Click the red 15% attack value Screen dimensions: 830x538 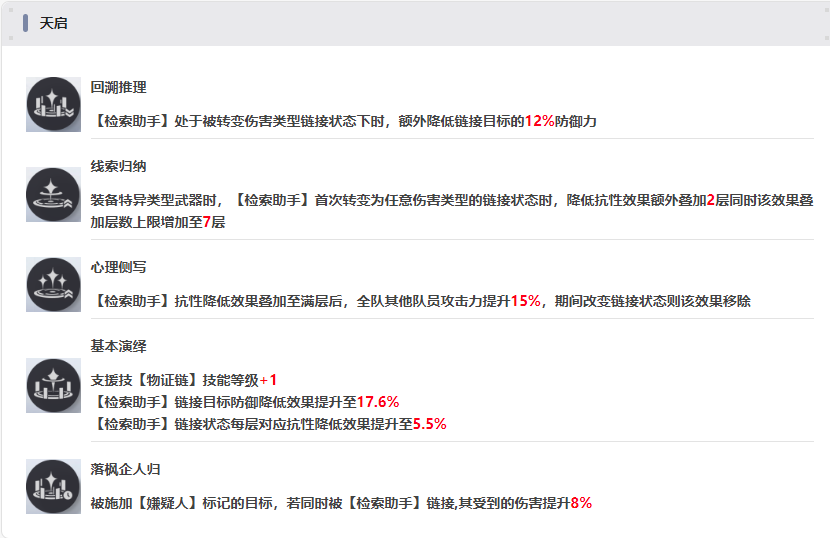coord(526,301)
